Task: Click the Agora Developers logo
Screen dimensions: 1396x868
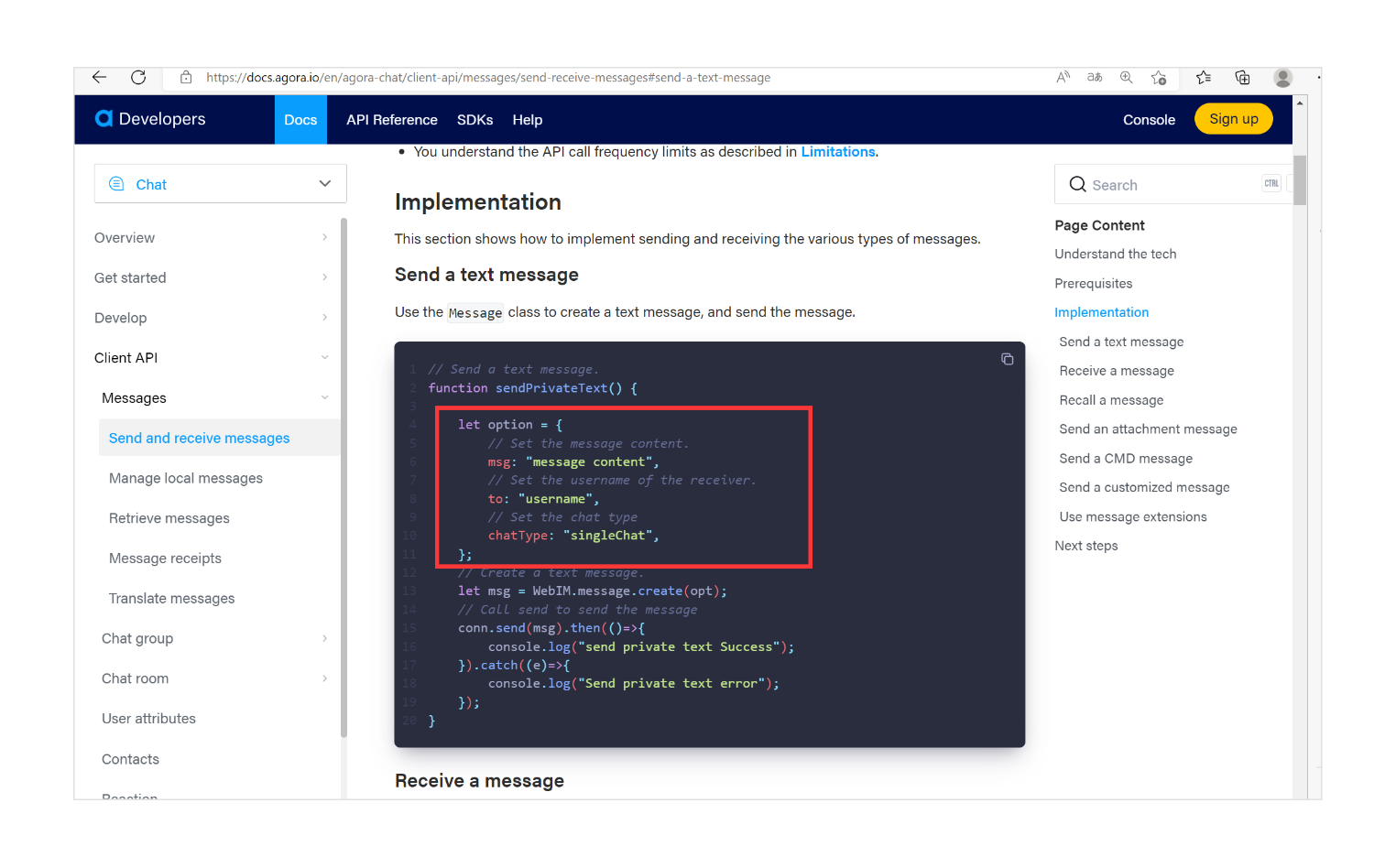Action: pyautogui.click(x=149, y=118)
